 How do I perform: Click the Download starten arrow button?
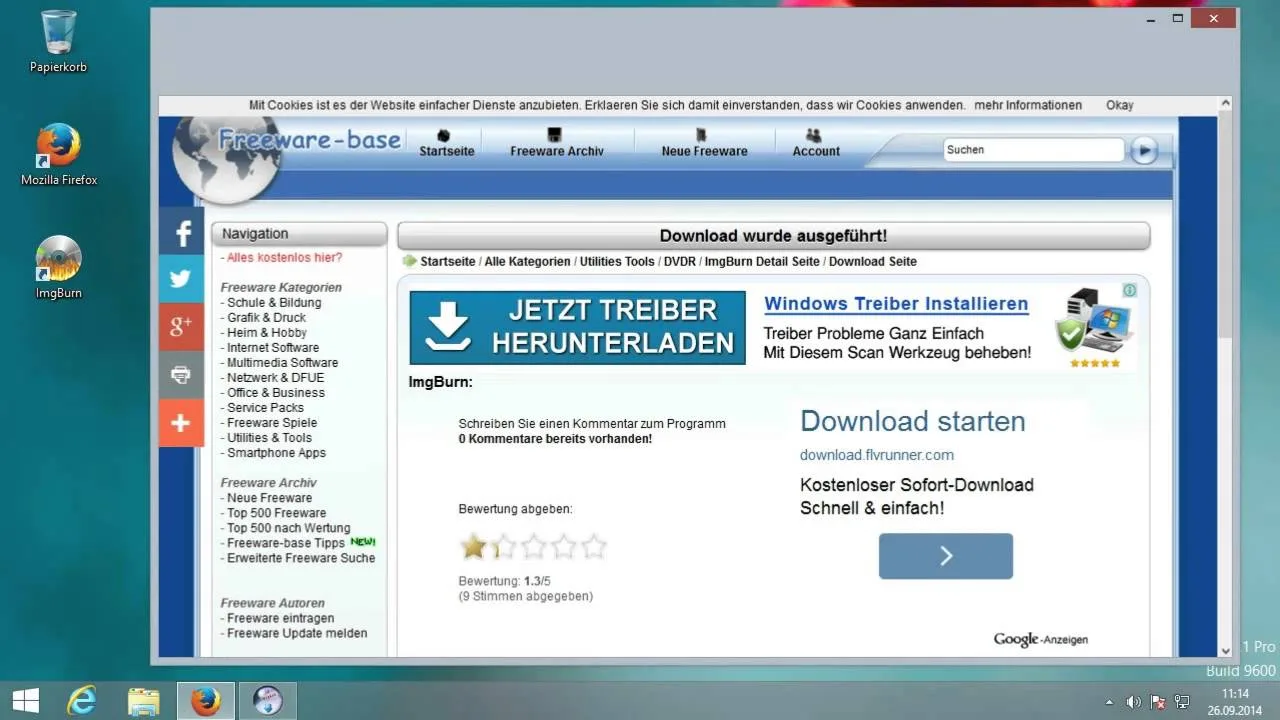(x=946, y=556)
